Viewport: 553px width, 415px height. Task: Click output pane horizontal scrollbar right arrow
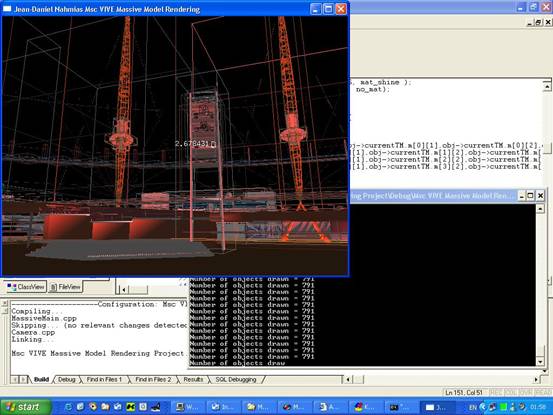click(536, 380)
